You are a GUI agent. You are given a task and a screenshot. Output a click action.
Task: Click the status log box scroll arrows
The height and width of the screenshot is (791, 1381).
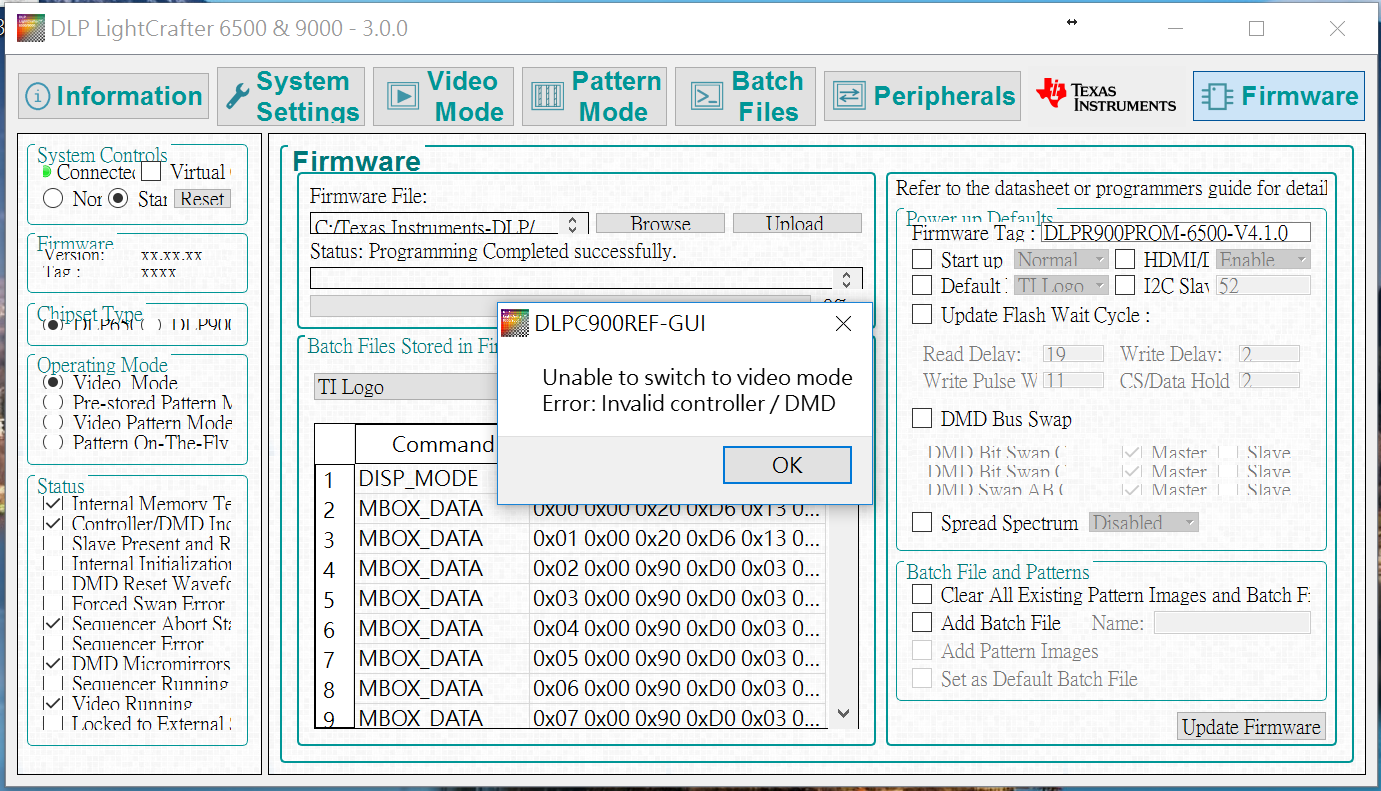coord(847,279)
